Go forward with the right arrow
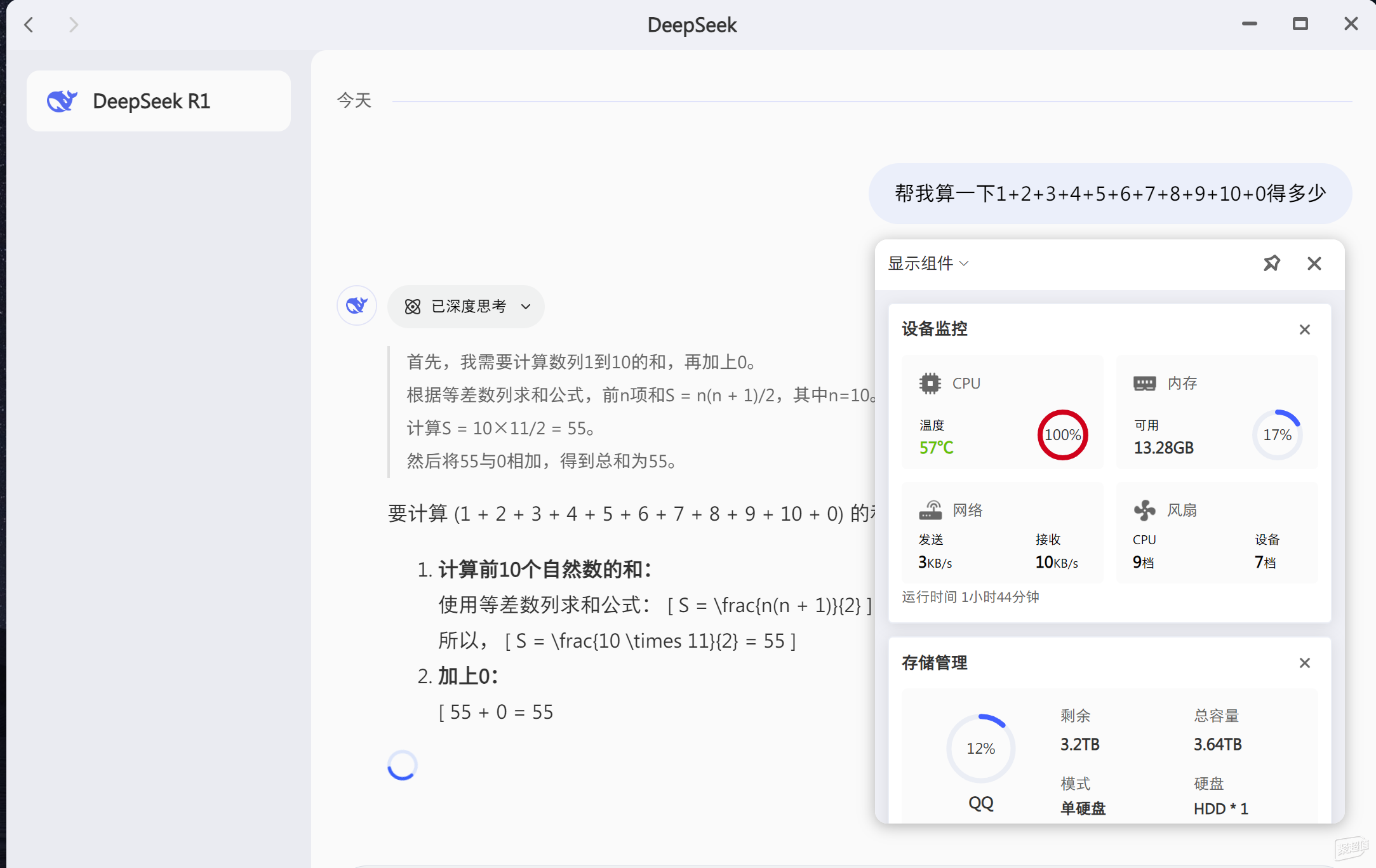 click(x=74, y=25)
